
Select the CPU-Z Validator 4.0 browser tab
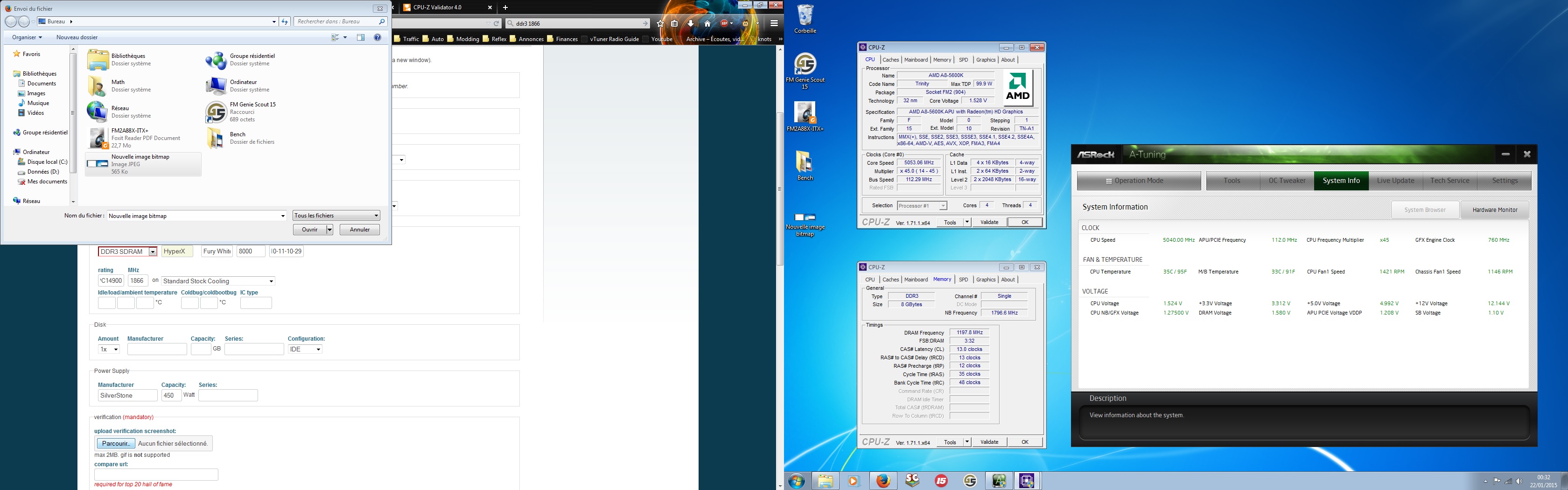pos(448,7)
